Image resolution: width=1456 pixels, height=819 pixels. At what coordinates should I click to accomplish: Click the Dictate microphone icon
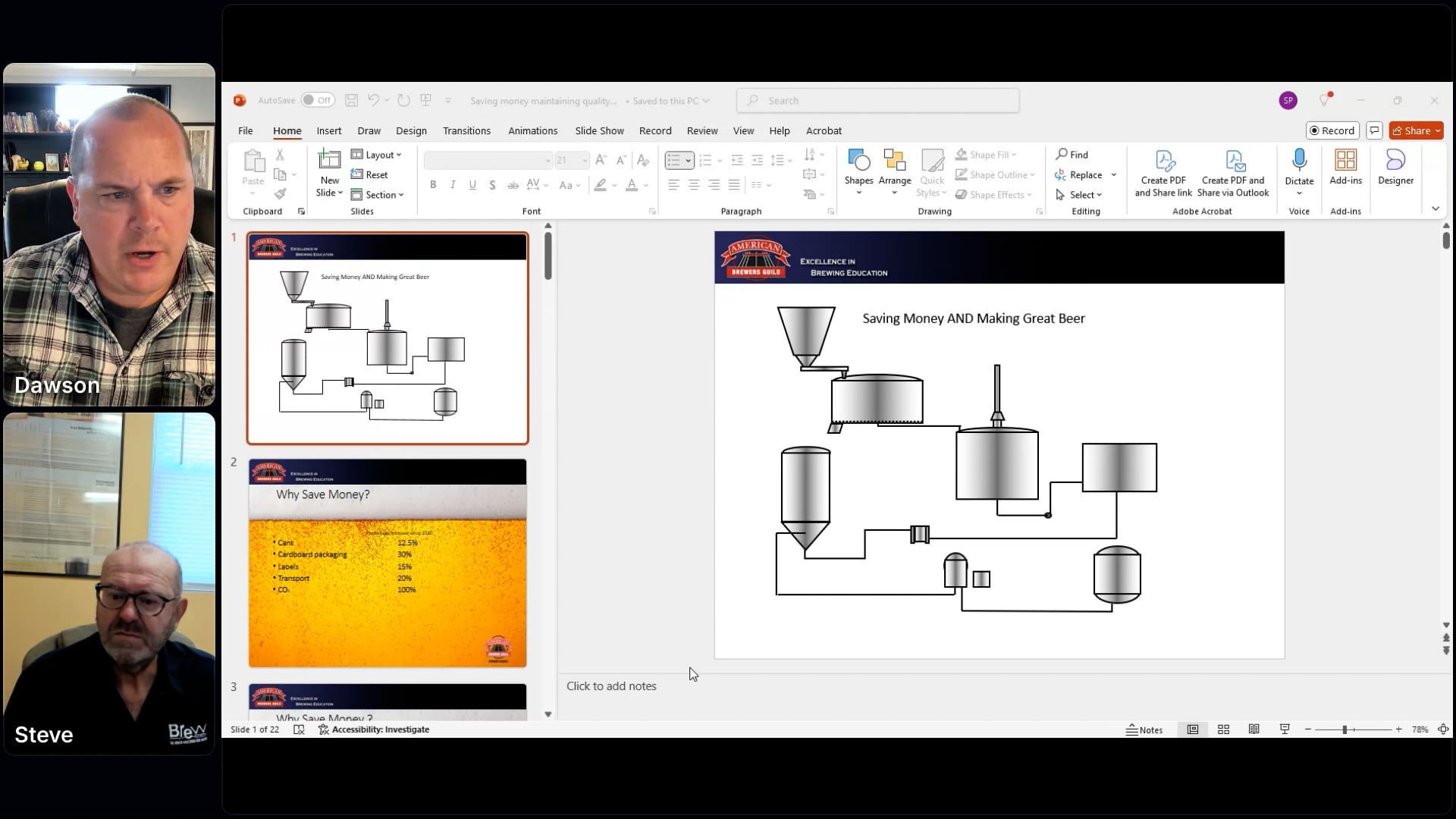pyautogui.click(x=1299, y=161)
